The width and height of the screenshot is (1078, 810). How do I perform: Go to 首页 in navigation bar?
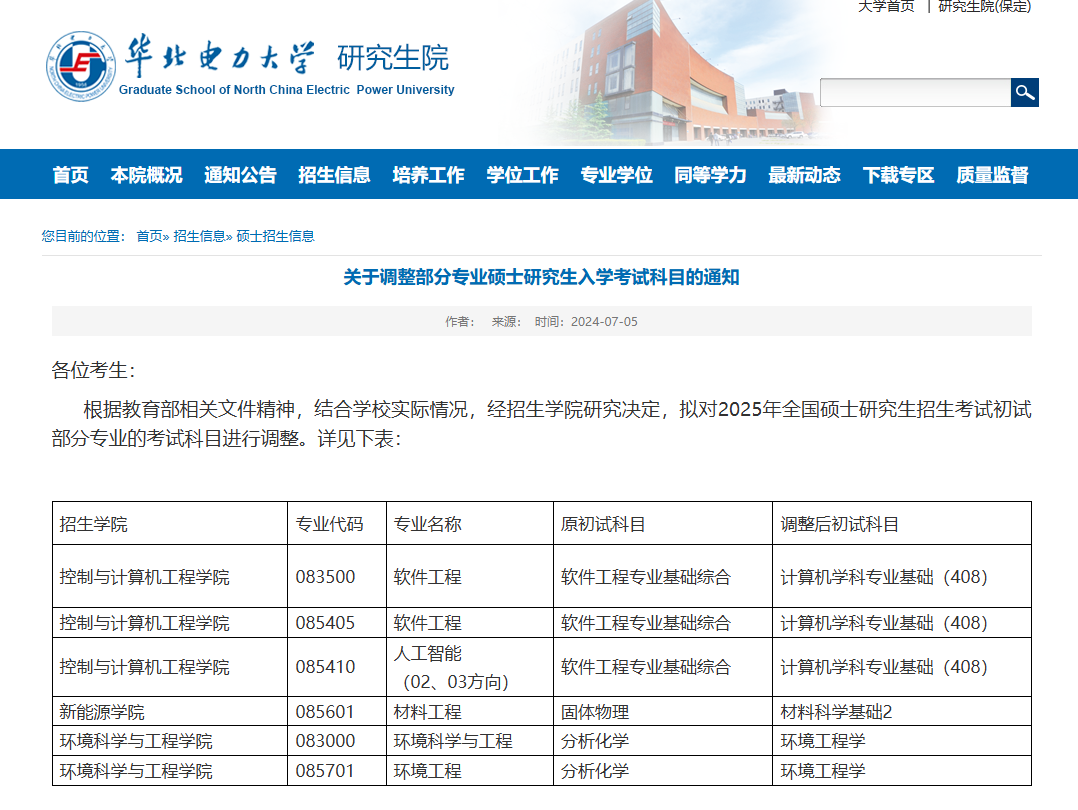click(x=71, y=175)
